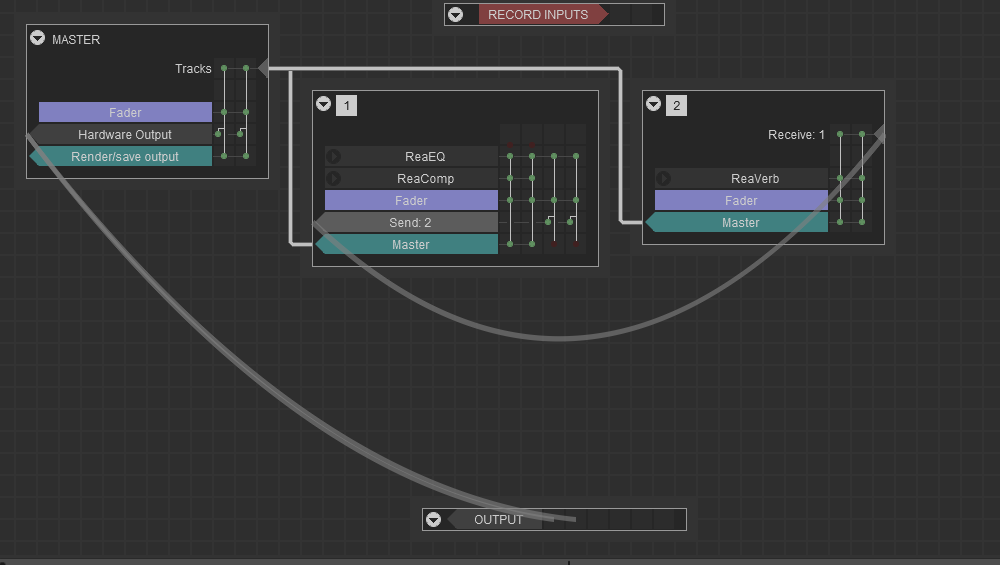Click Tracks input arrow connector on MASTER
This screenshot has height=565, width=1000.
click(x=263, y=68)
